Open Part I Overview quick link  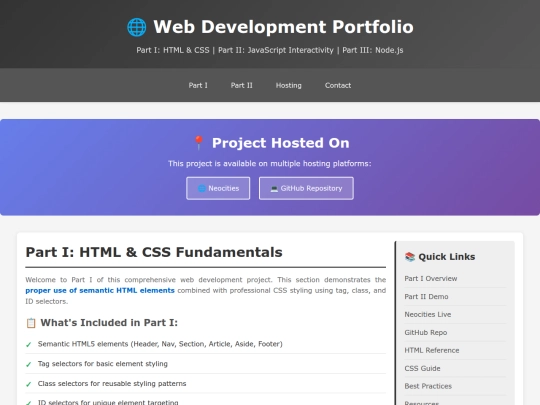[x=431, y=279]
